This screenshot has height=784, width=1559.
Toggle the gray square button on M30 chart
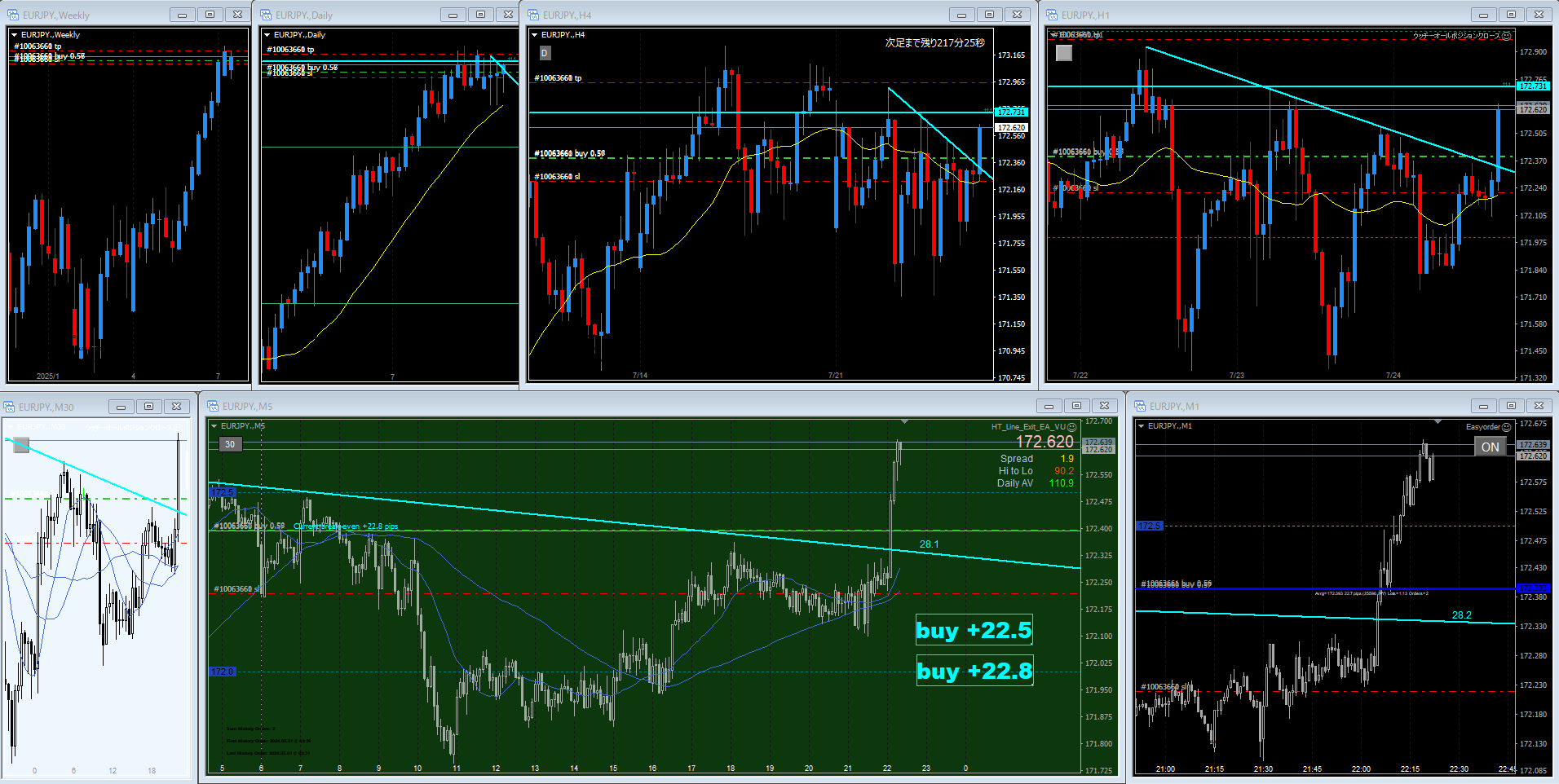tap(21, 445)
